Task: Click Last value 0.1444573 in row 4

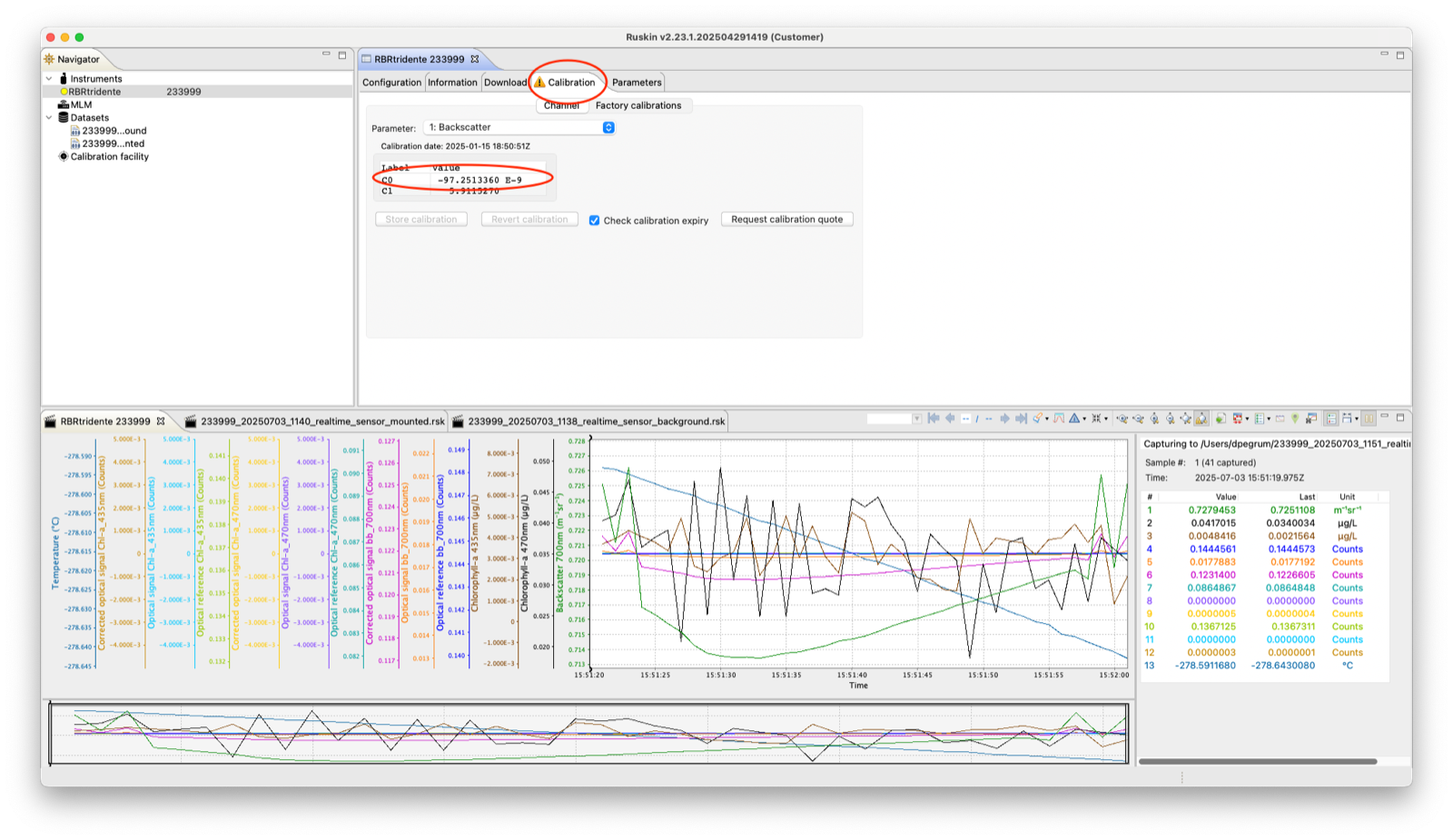Action: tap(1290, 549)
